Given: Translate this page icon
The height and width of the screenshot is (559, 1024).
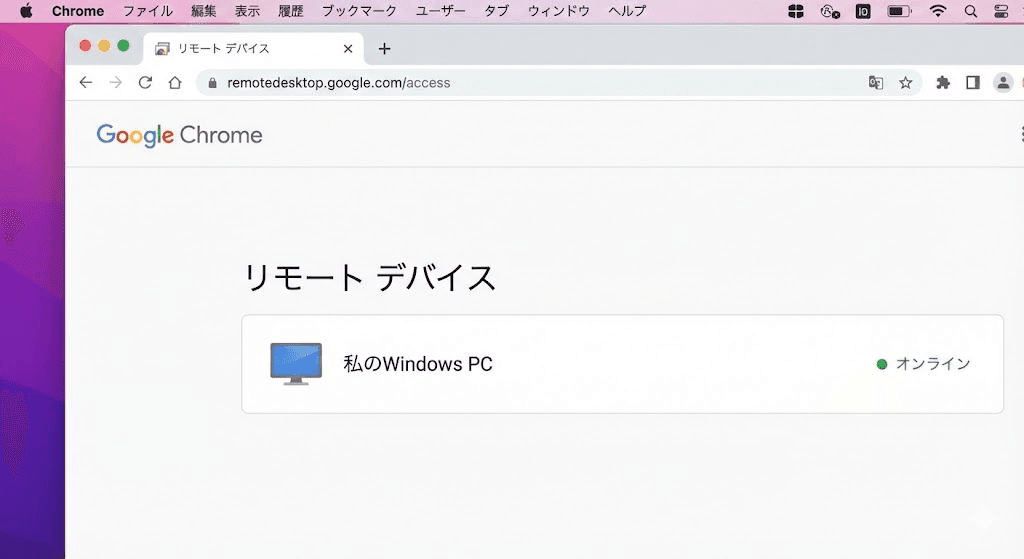Looking at the screenshot, I should point(876,83).
